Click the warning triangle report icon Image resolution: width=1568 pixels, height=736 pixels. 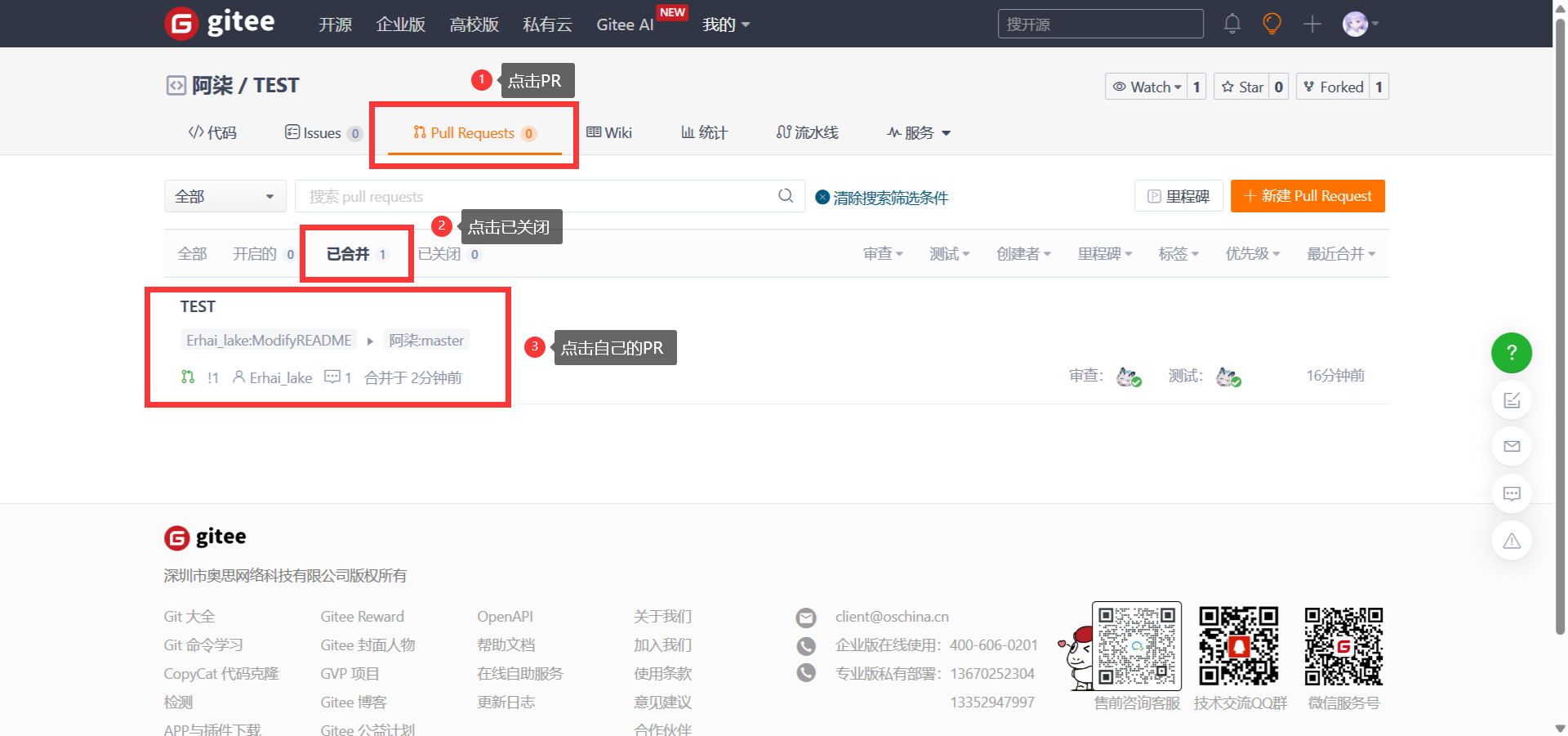1511,541
